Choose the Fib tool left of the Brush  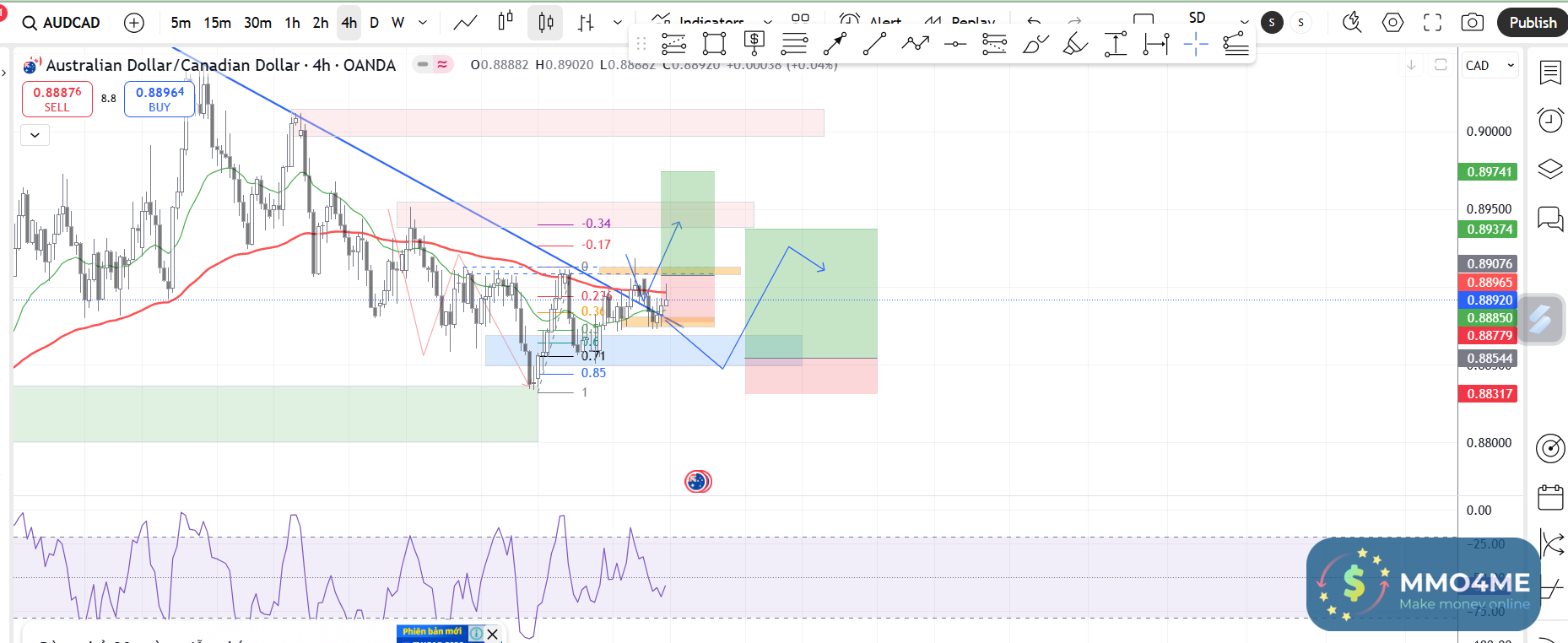click(x=995, y=43)
